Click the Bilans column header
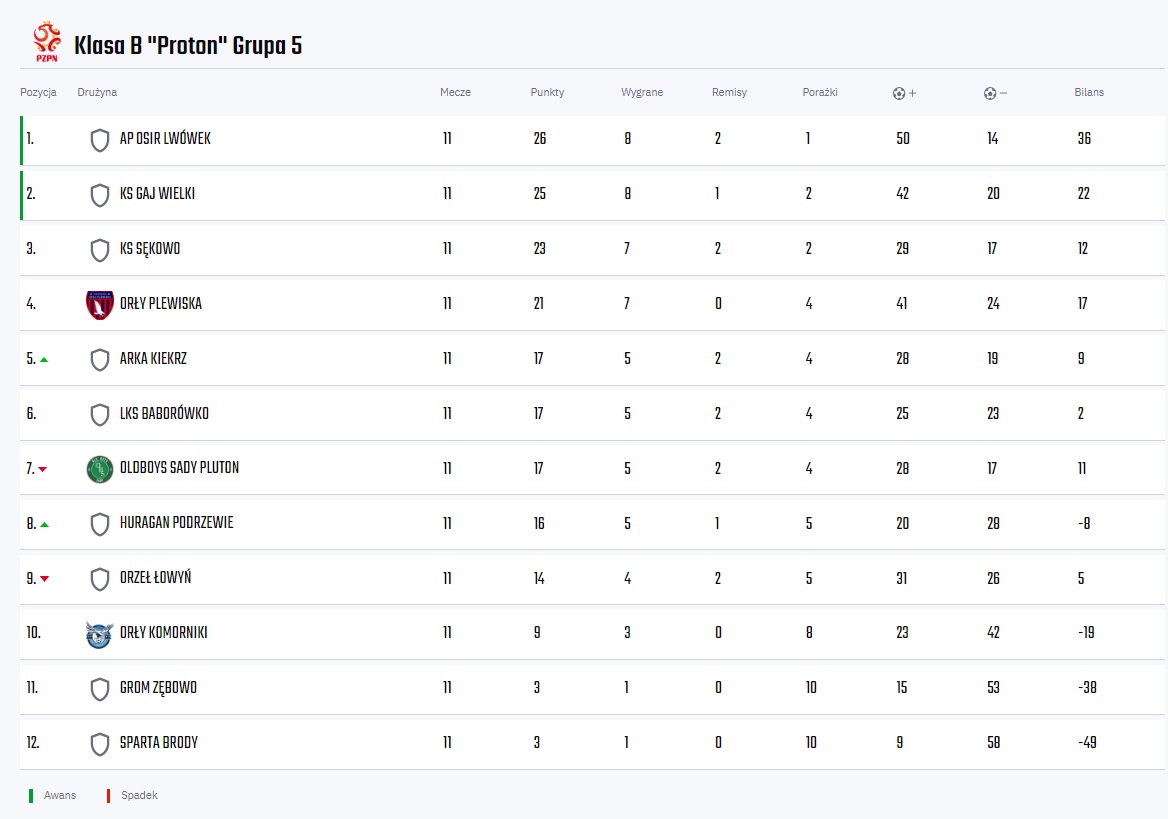 click(x=1089, y=92)
